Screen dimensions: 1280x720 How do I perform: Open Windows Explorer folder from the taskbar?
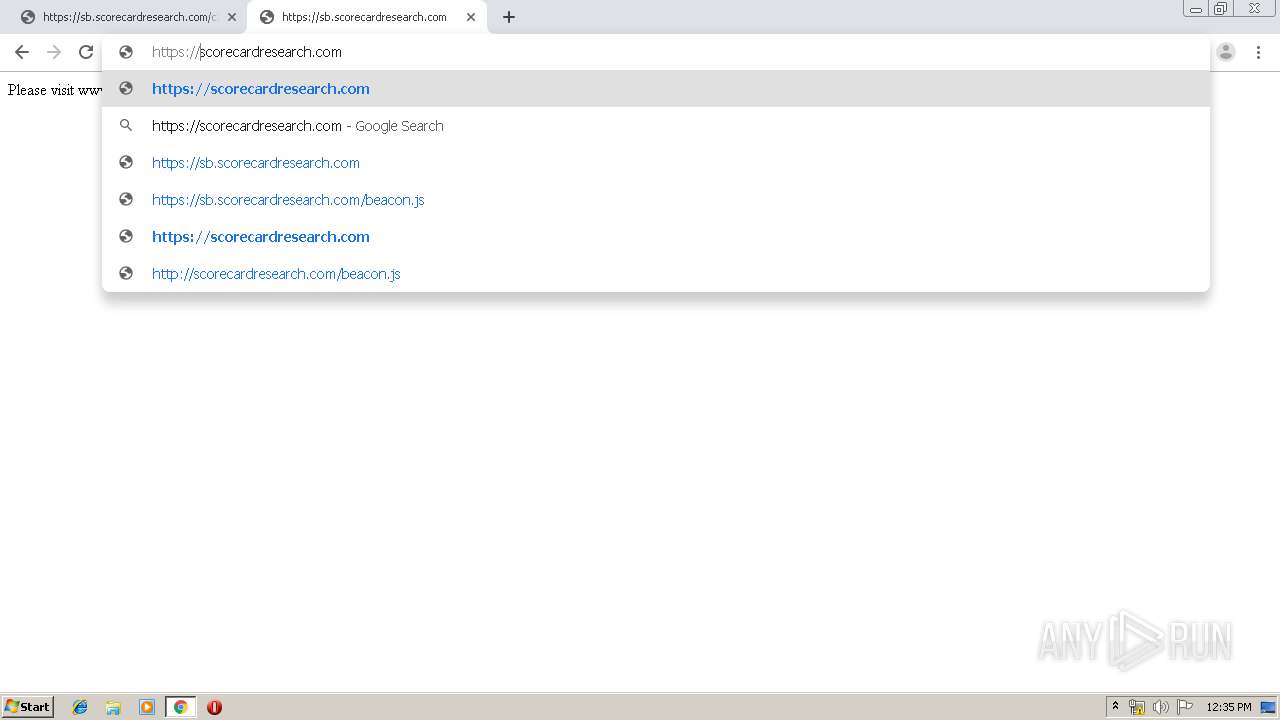[113, 707]
